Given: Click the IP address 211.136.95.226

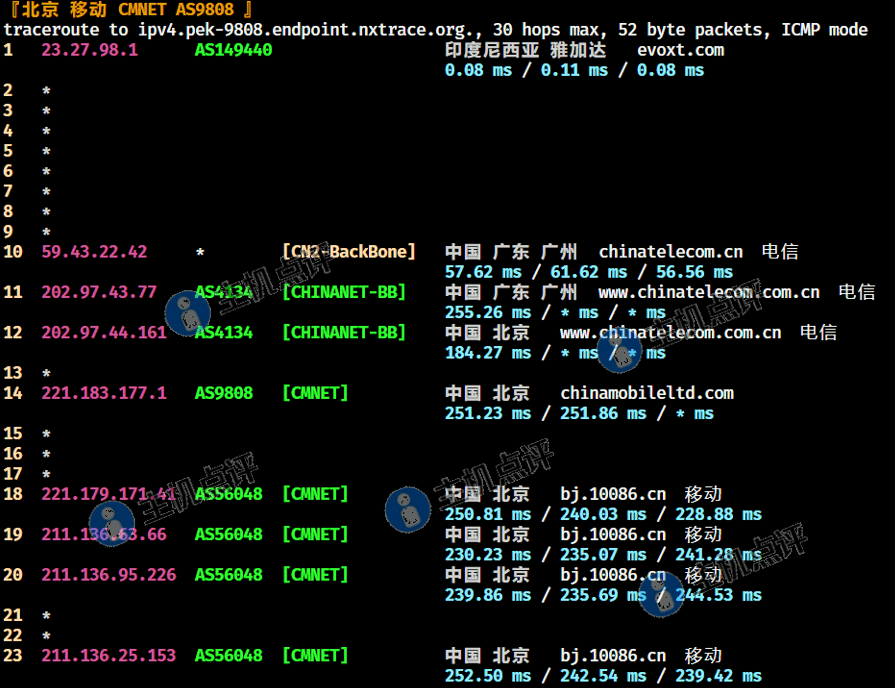Looking at the screenshot, I should 108,575.
